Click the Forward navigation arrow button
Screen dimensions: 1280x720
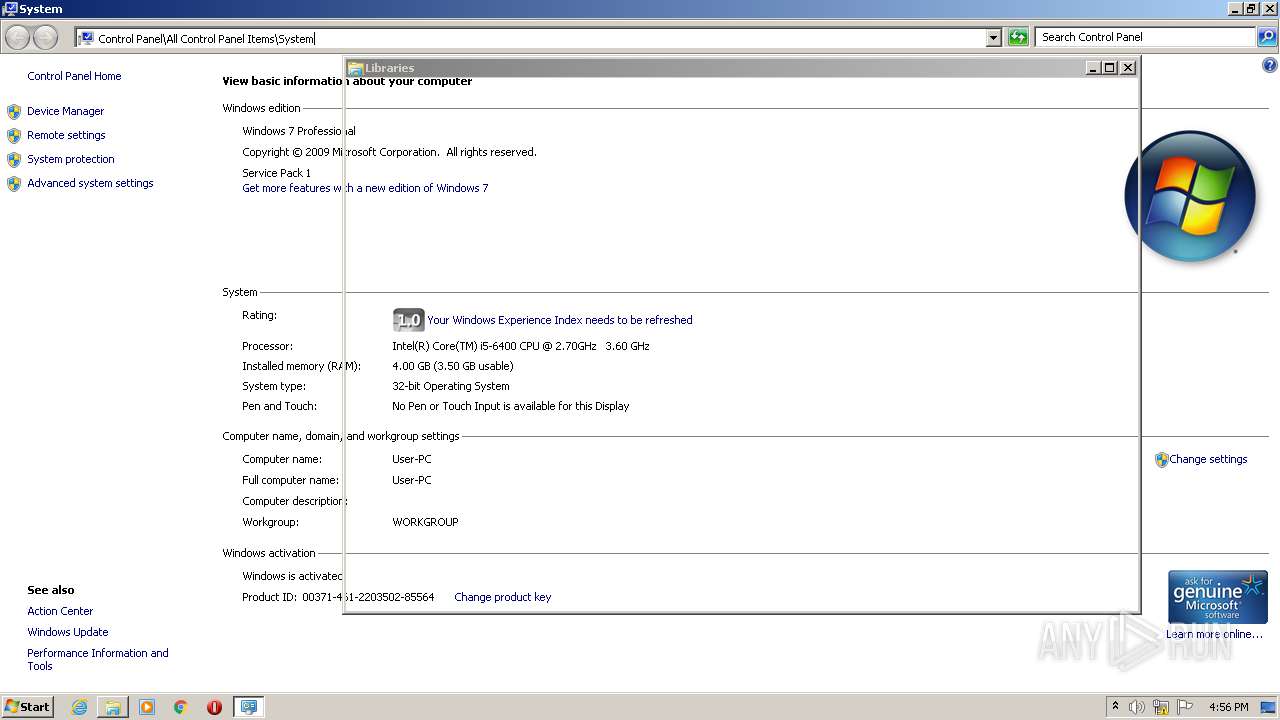(45, 38)
